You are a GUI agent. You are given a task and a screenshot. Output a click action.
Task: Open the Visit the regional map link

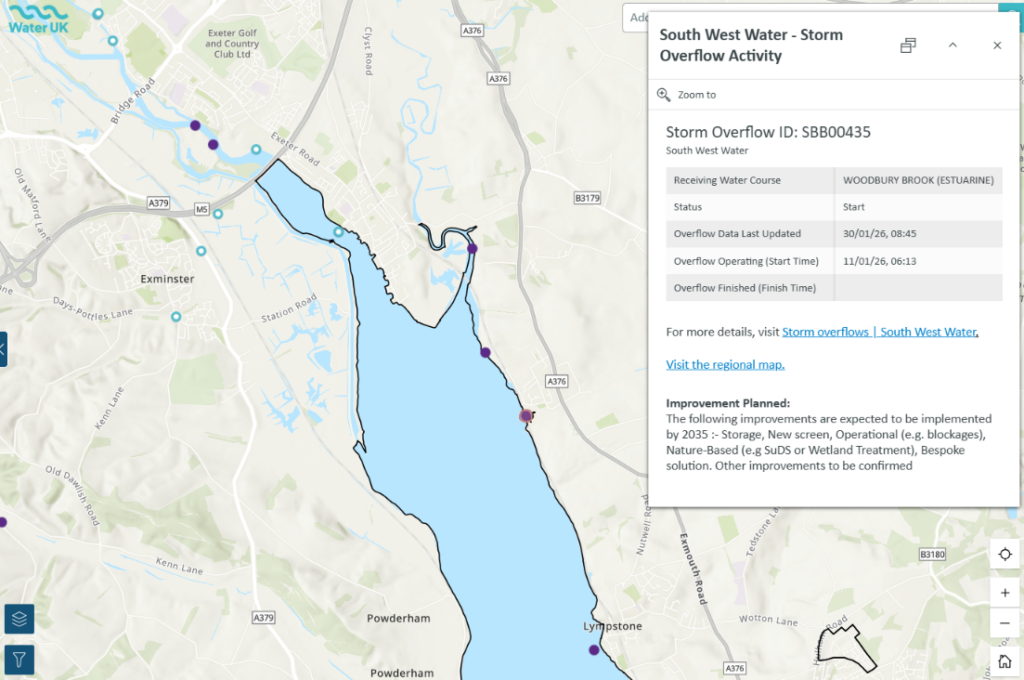click(x=725, y=365)
